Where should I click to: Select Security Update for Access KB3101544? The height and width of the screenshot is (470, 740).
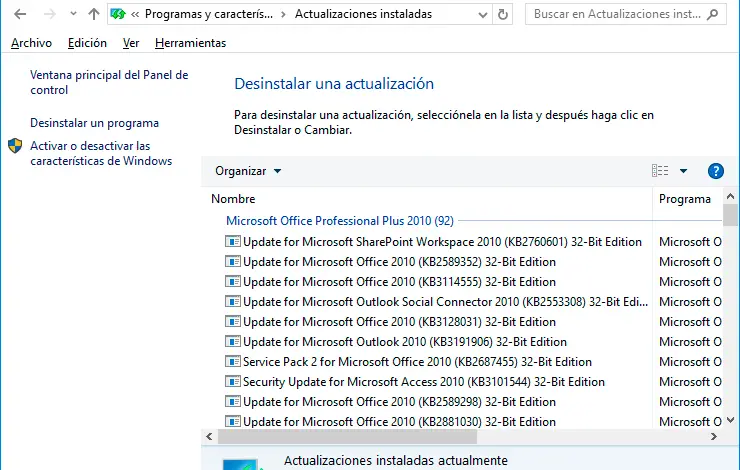tap(424, 382)
